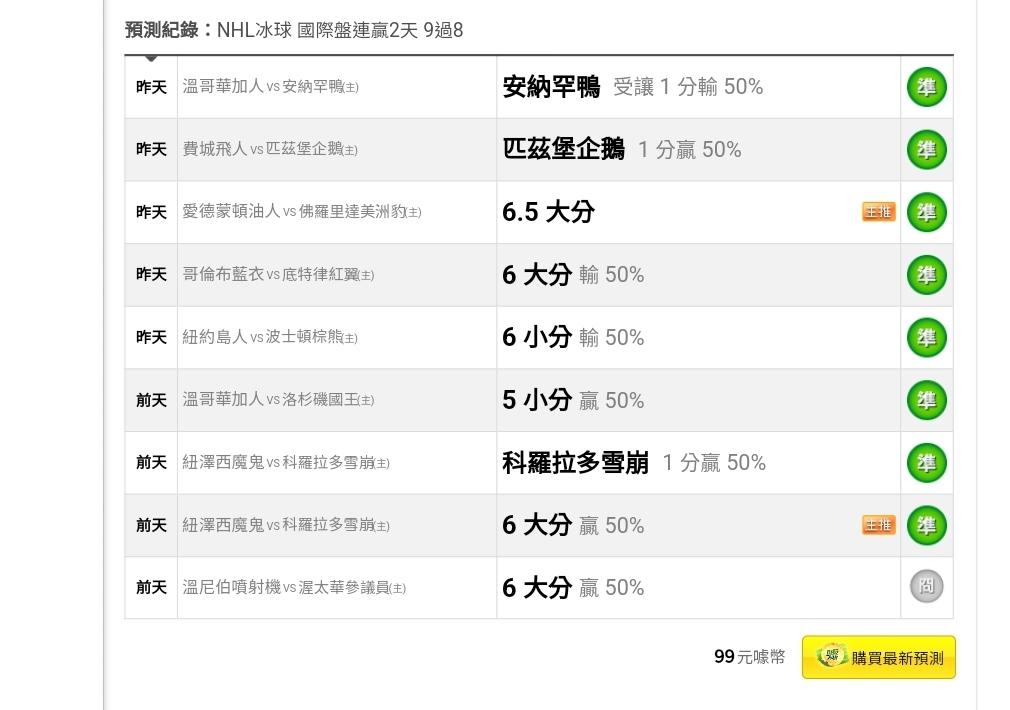Screen dimensions: 1010x710
Task: Click green 準 icon on 5 小分 row
Action: [926, 400]
